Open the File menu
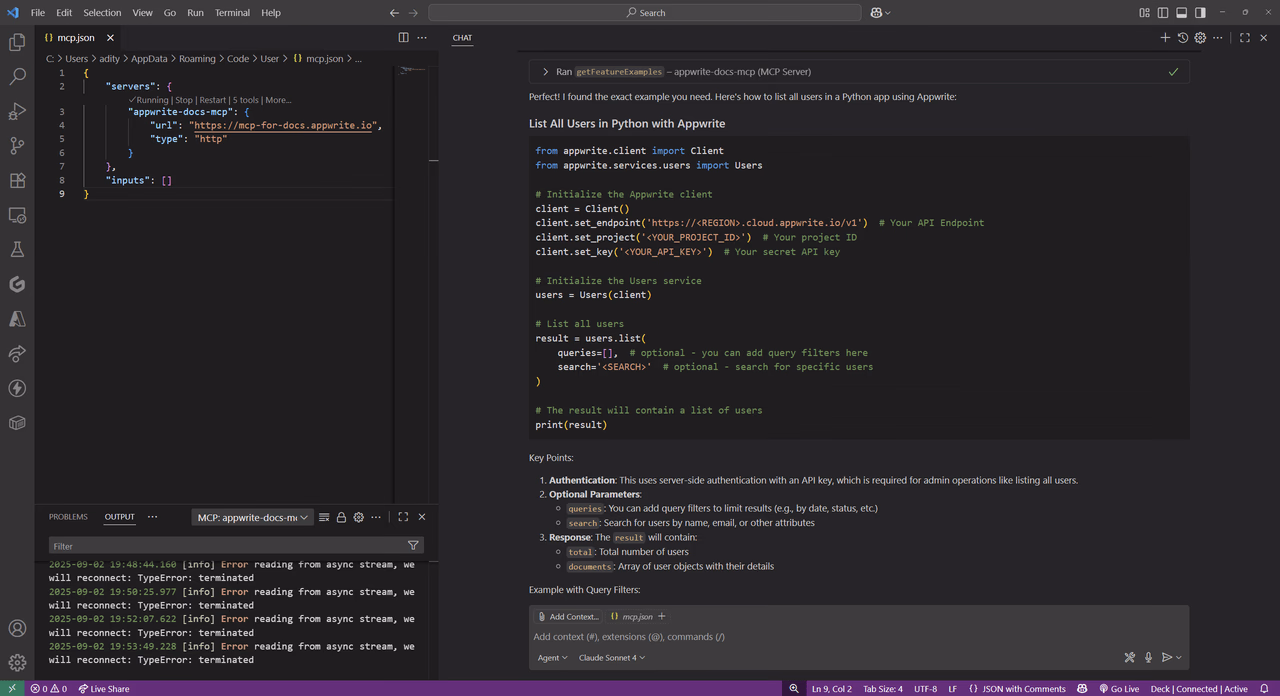 [x=38, y=13]
